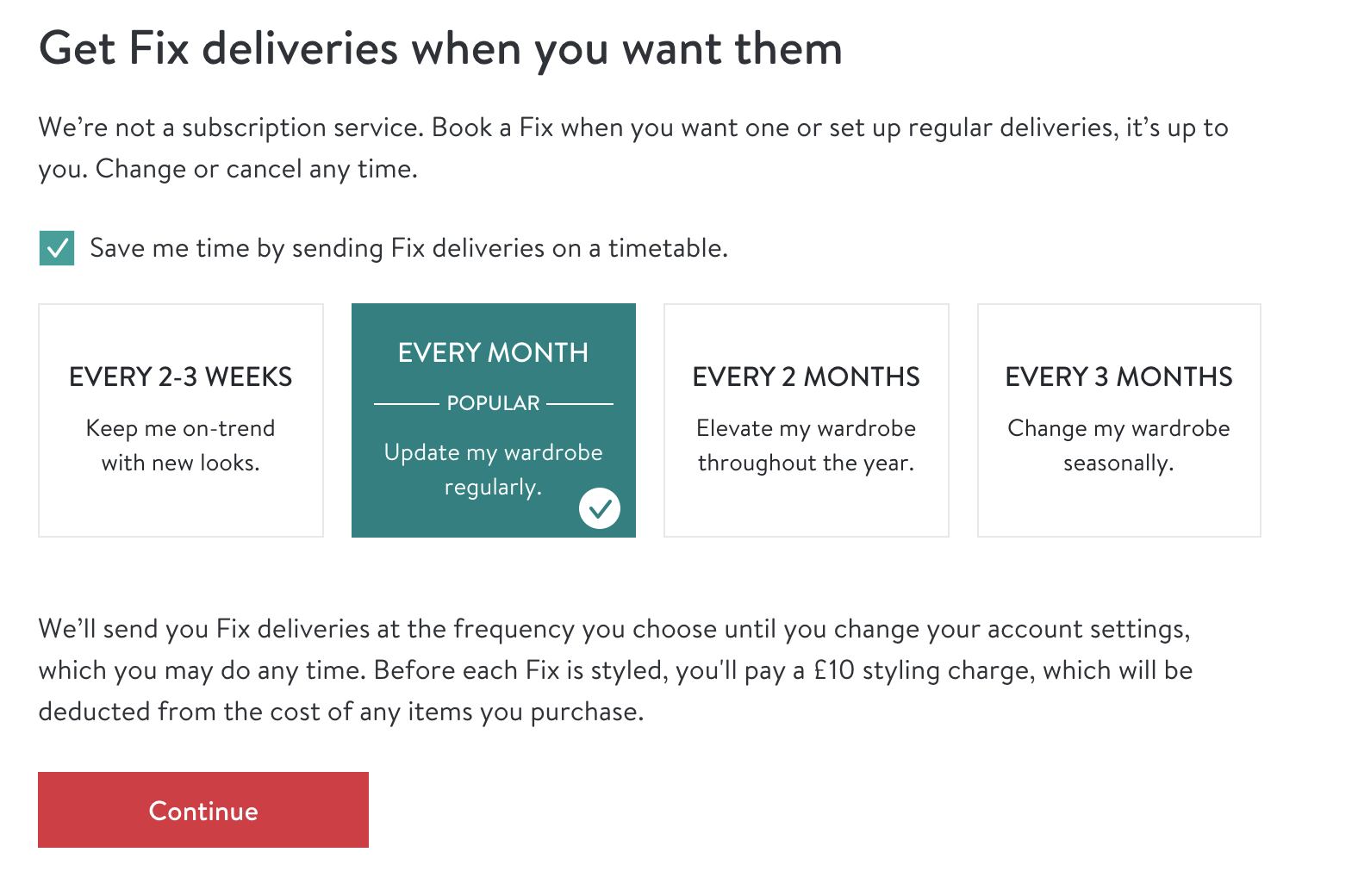This screenshot has height=896, width=1358.
Task: Click "Keep me on-trend with new looks" text
Action: click(x=181, y=445)
